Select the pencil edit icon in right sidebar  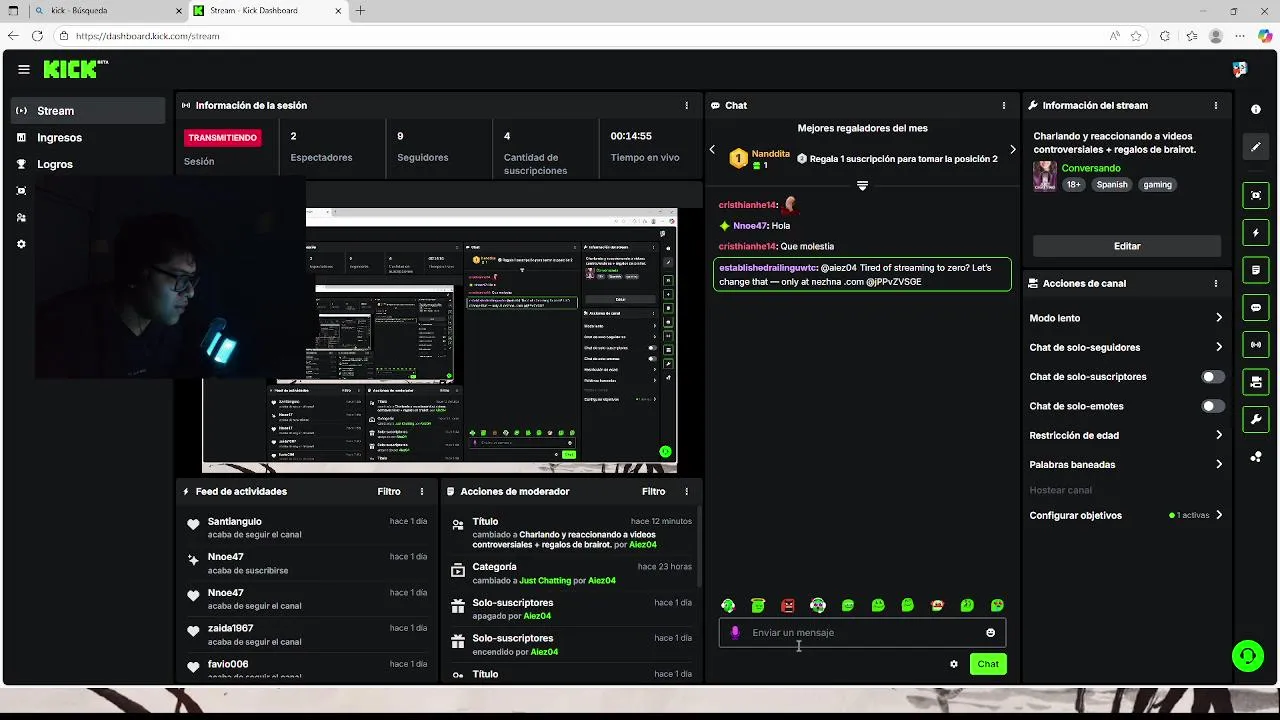tap(1256, 147)
